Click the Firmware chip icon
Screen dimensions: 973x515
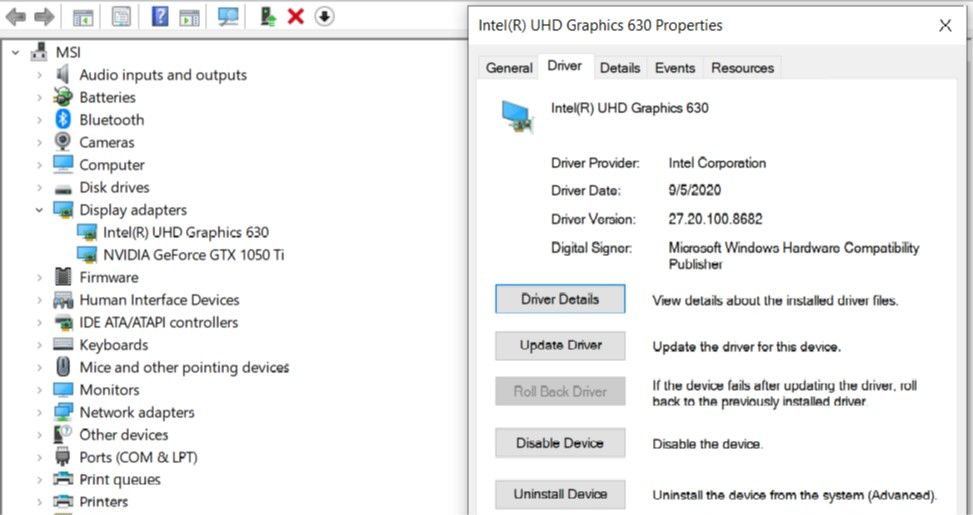(63, 277)
